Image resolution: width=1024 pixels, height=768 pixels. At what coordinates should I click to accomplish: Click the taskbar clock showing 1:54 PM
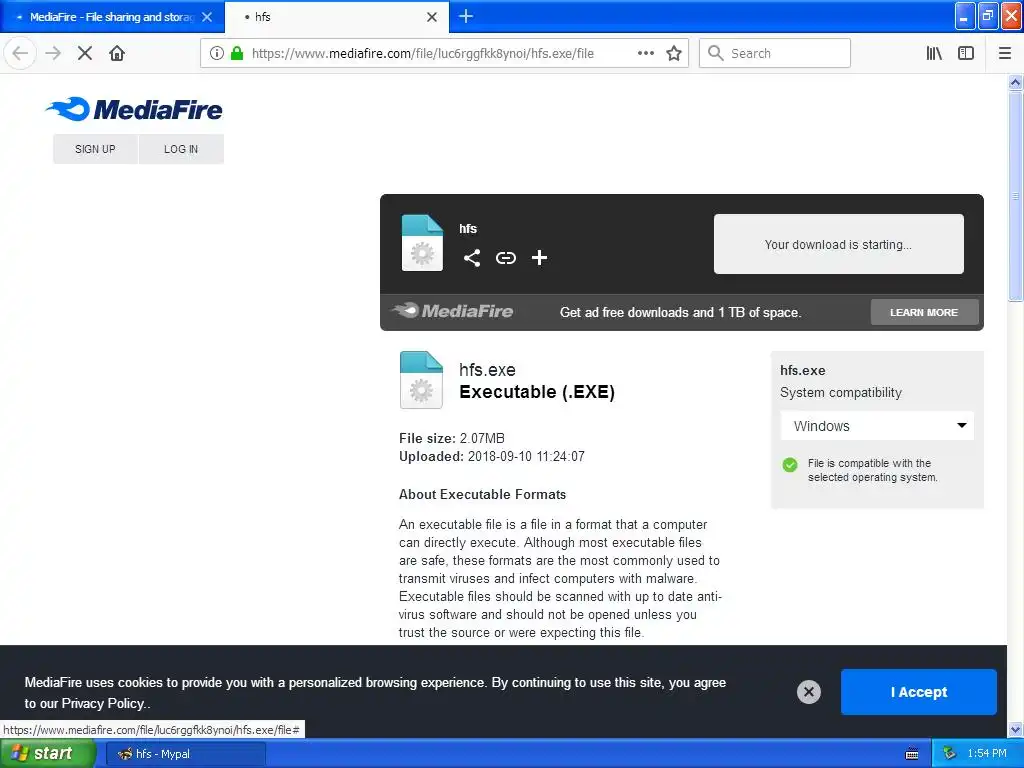click(x=987, y=754)
